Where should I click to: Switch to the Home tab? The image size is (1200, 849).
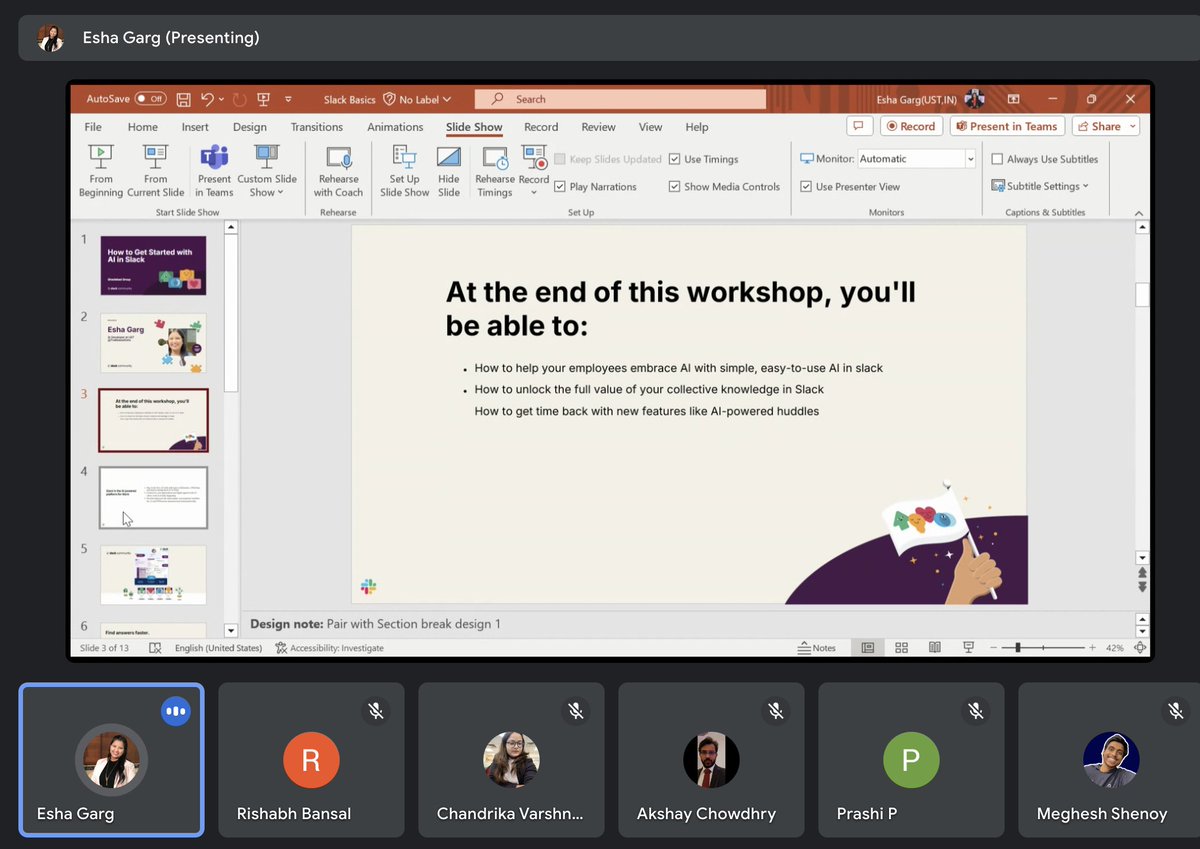[143, 127]
